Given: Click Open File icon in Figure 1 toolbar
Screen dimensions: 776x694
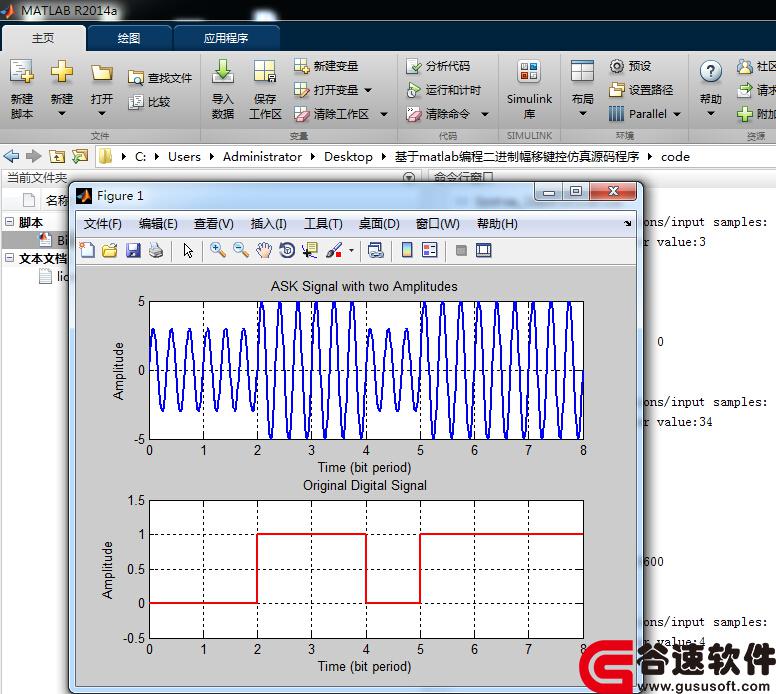Looking at the screenshot, I should (110, 250).
